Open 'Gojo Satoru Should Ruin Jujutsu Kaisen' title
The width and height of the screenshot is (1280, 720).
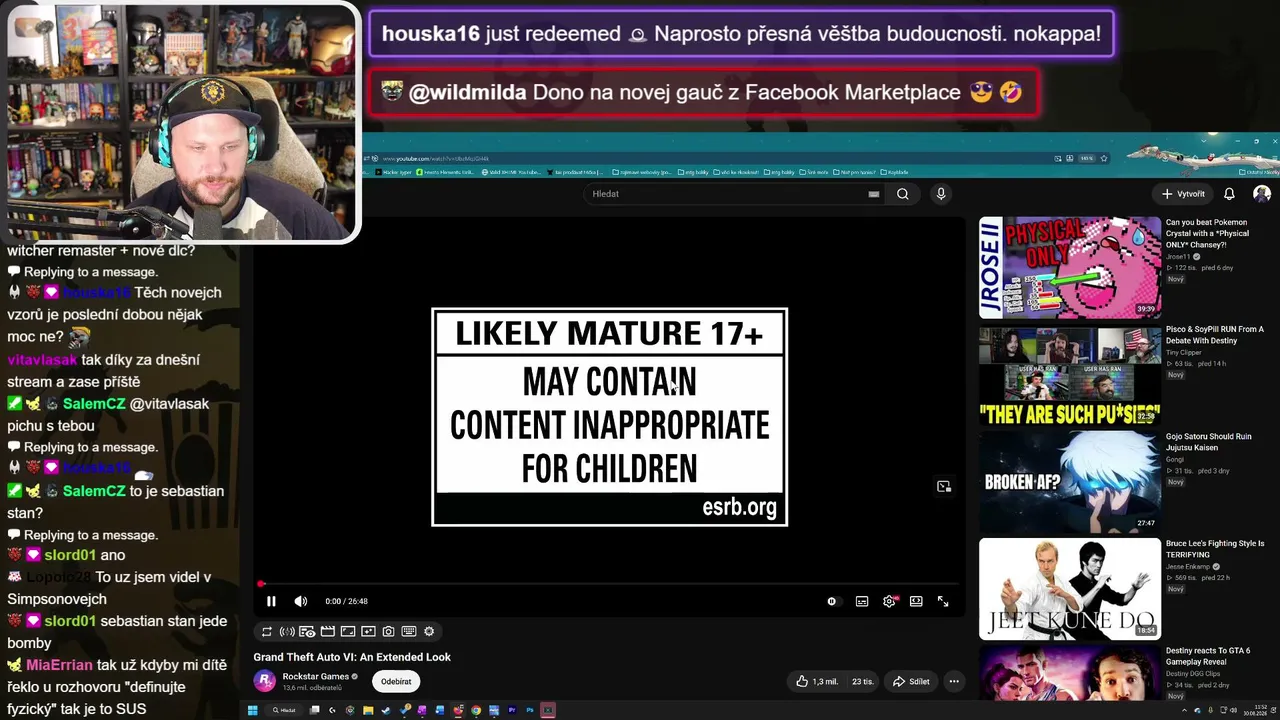tap(1209, 442)
